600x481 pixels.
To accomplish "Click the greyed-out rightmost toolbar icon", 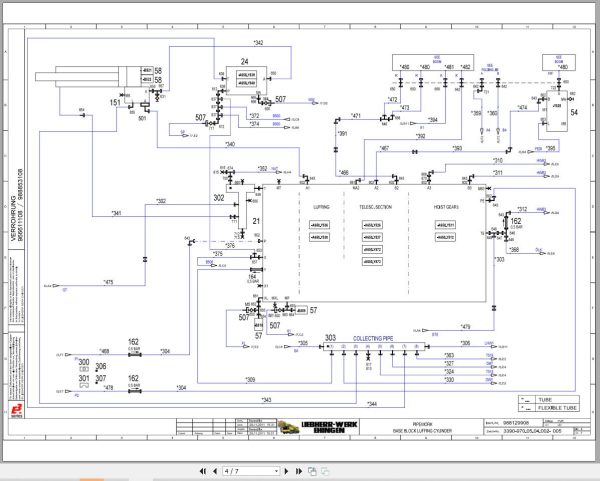I will (325, 471).
